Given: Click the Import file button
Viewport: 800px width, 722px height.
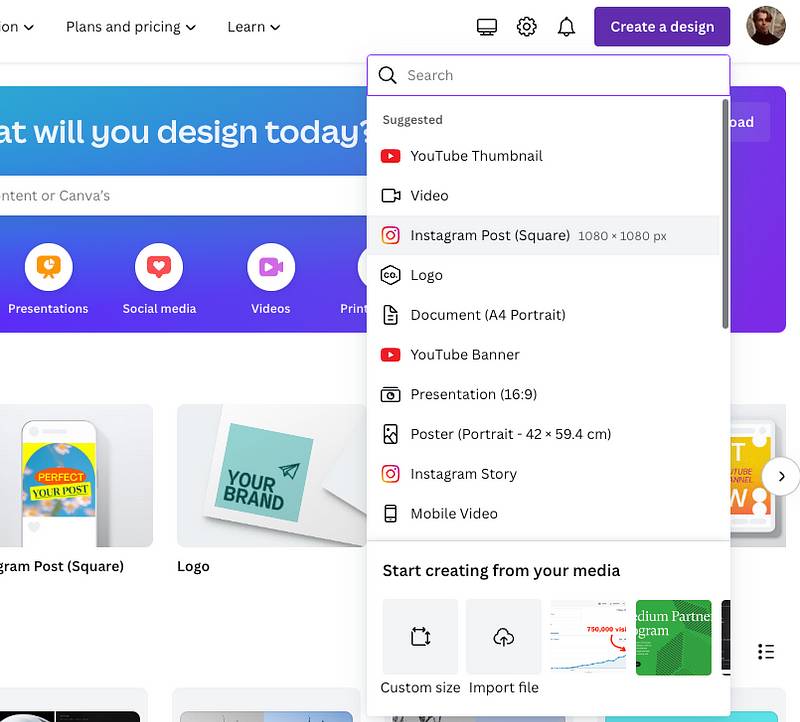Looking at the screenshot, I should click(x=504, y=637).
